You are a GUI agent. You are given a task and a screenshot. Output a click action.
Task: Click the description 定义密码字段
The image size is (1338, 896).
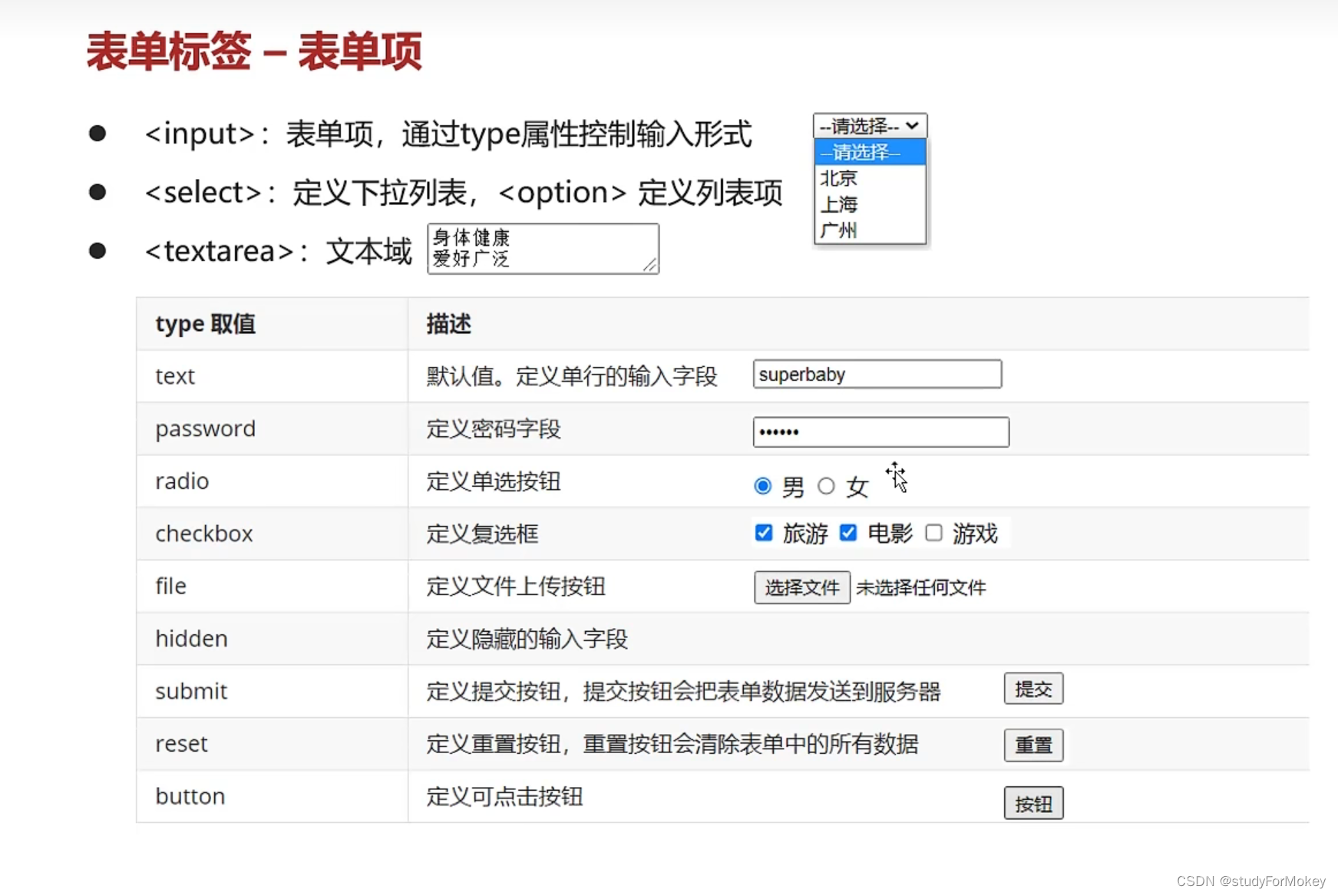[x=494, y=429]
